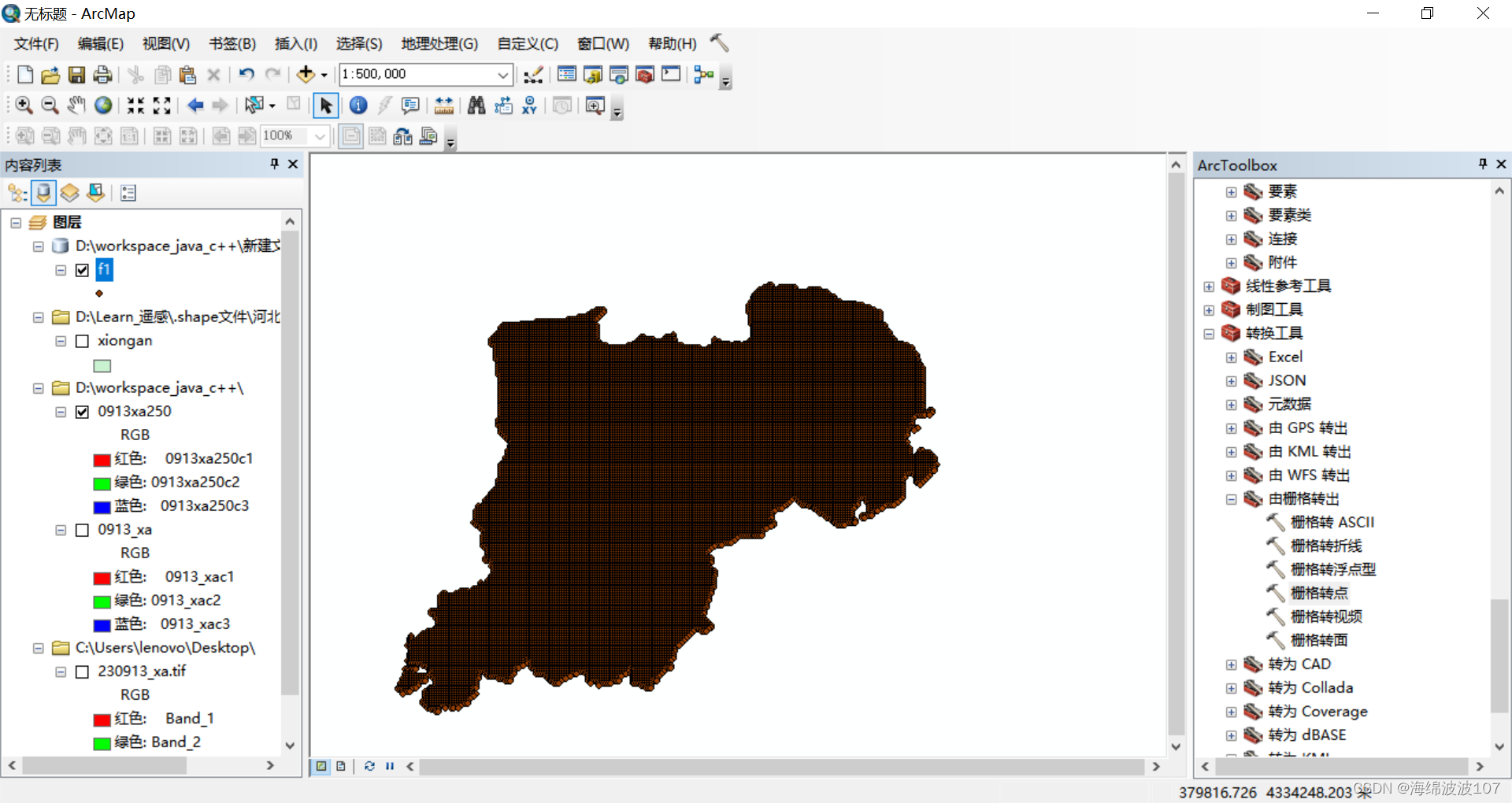The image size is (1512, 803).
Task: Click the Find binoculars tool
Action: 476,105
